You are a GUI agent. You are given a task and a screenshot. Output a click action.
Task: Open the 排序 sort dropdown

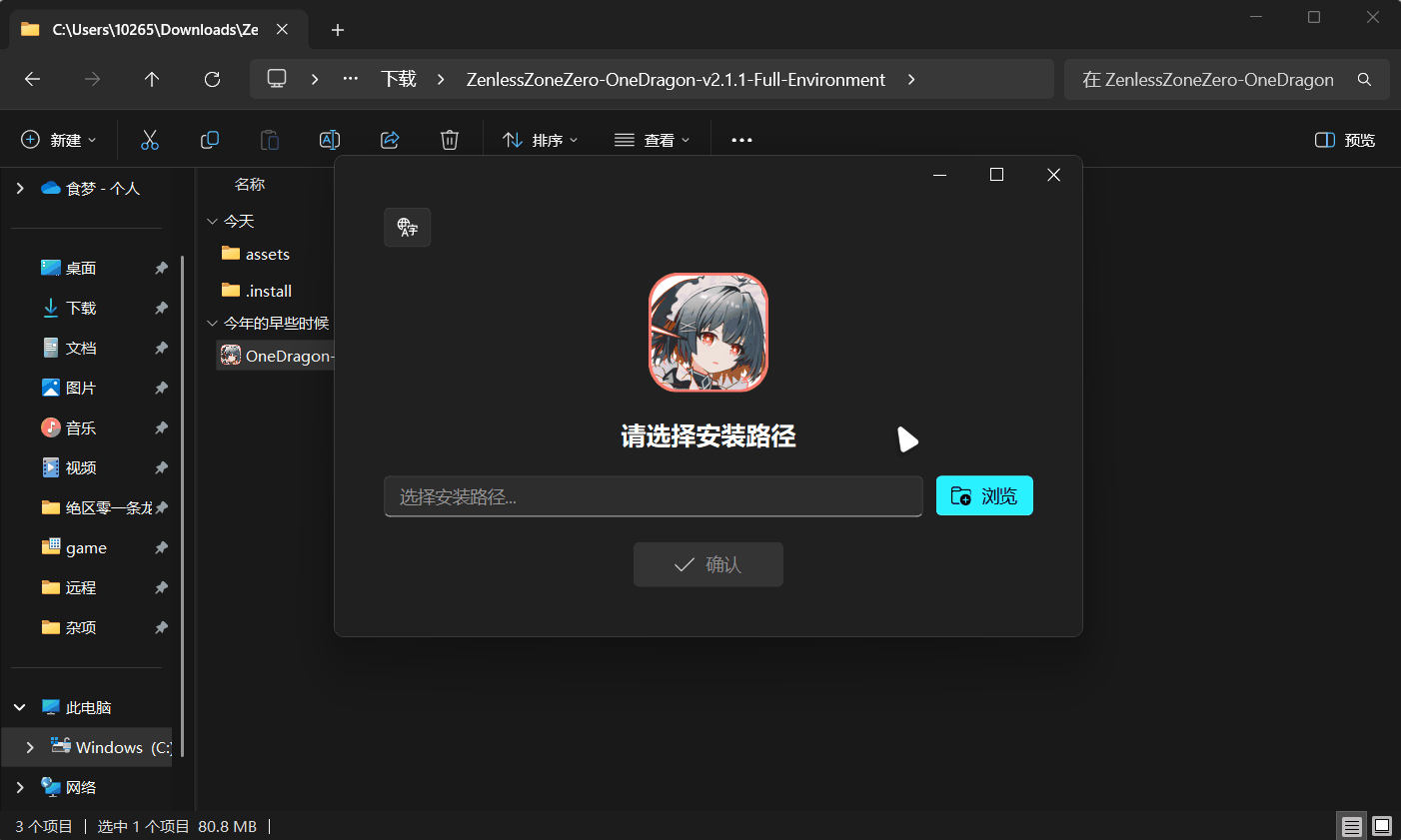(x=540, y=140)
